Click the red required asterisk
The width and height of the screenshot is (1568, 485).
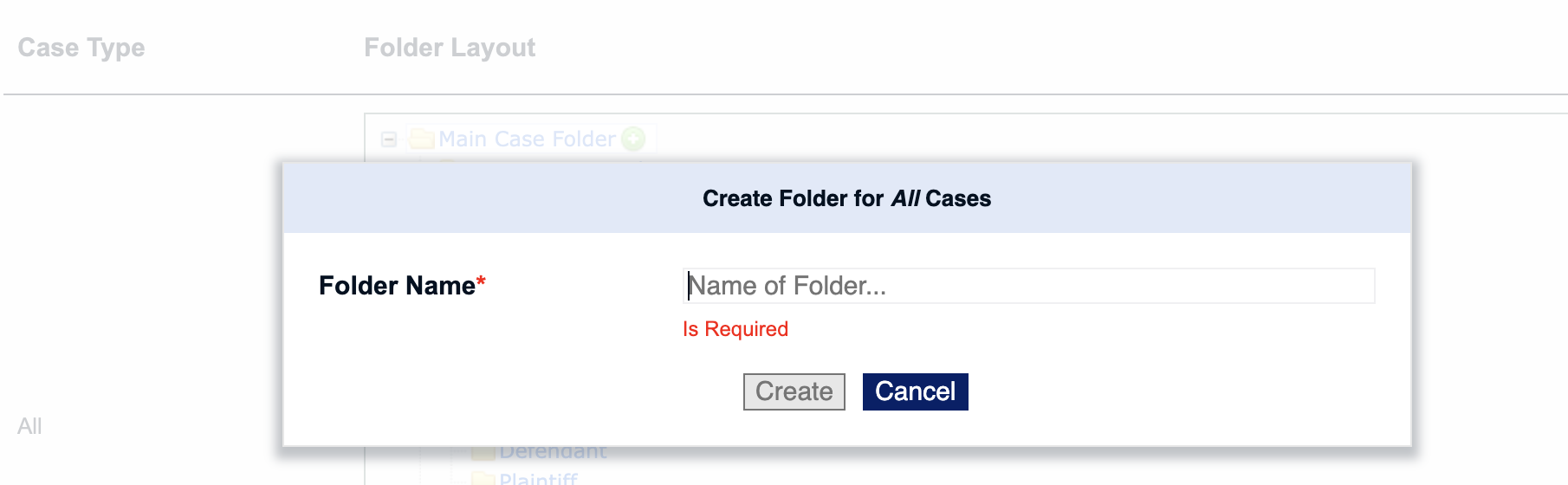click(x=481, y=281)
